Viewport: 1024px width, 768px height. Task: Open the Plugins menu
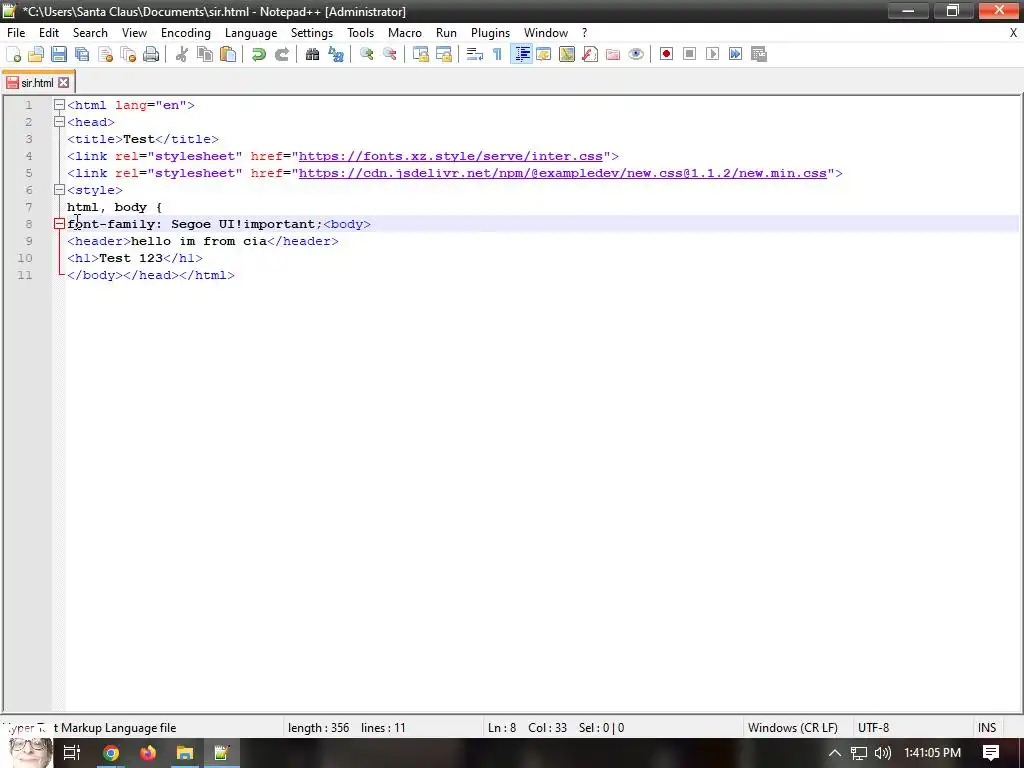490,33
